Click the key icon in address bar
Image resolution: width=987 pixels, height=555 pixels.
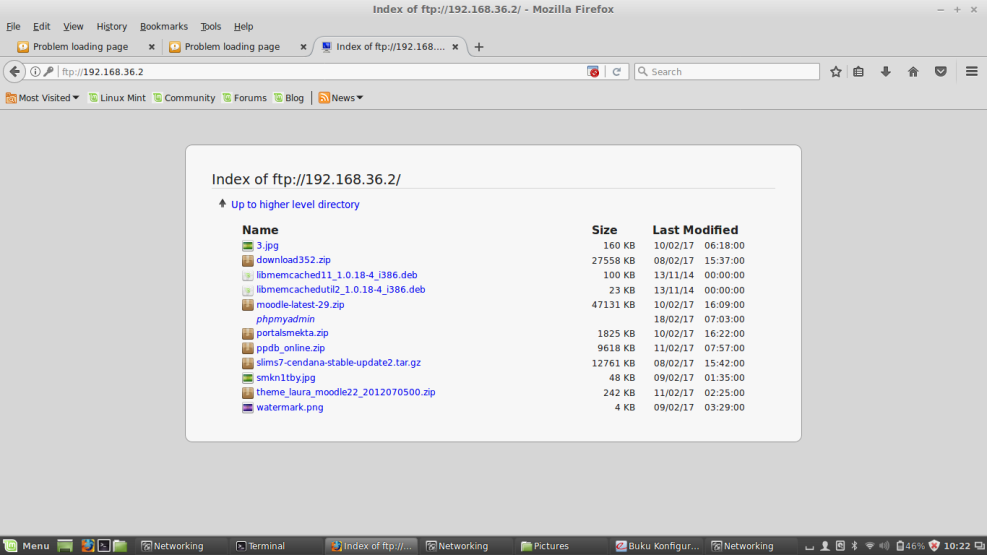[48, 72]
